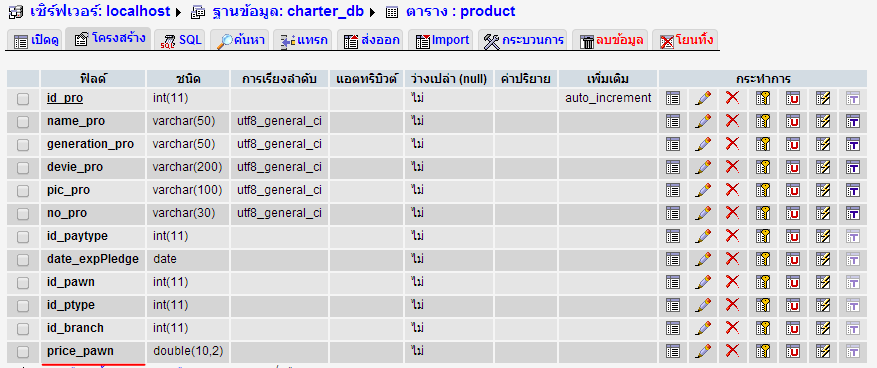The image size is (877, 368).
Task: Select the pic_pro row checkbox
Action: point(23,191)
